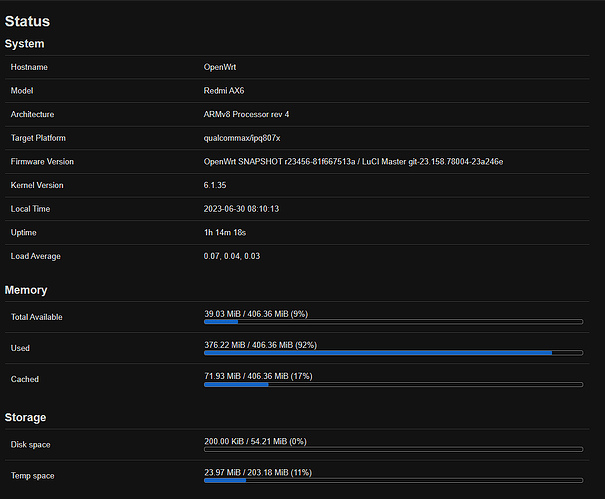The width and height of the screenshot is (605, 499).
Task: Click the Temp space usage bar
Action: tap(393, 480)
